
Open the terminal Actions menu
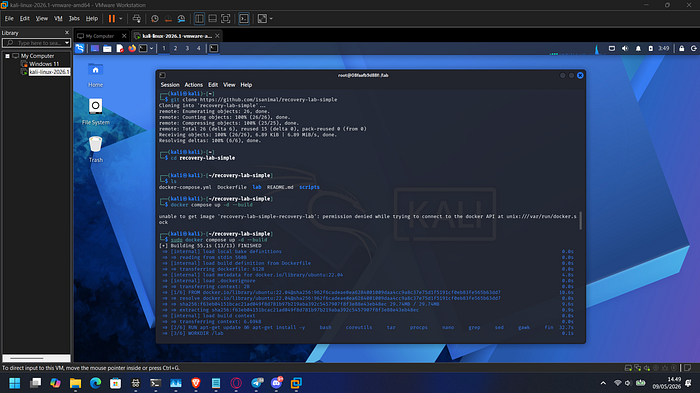tap(193, 85)
